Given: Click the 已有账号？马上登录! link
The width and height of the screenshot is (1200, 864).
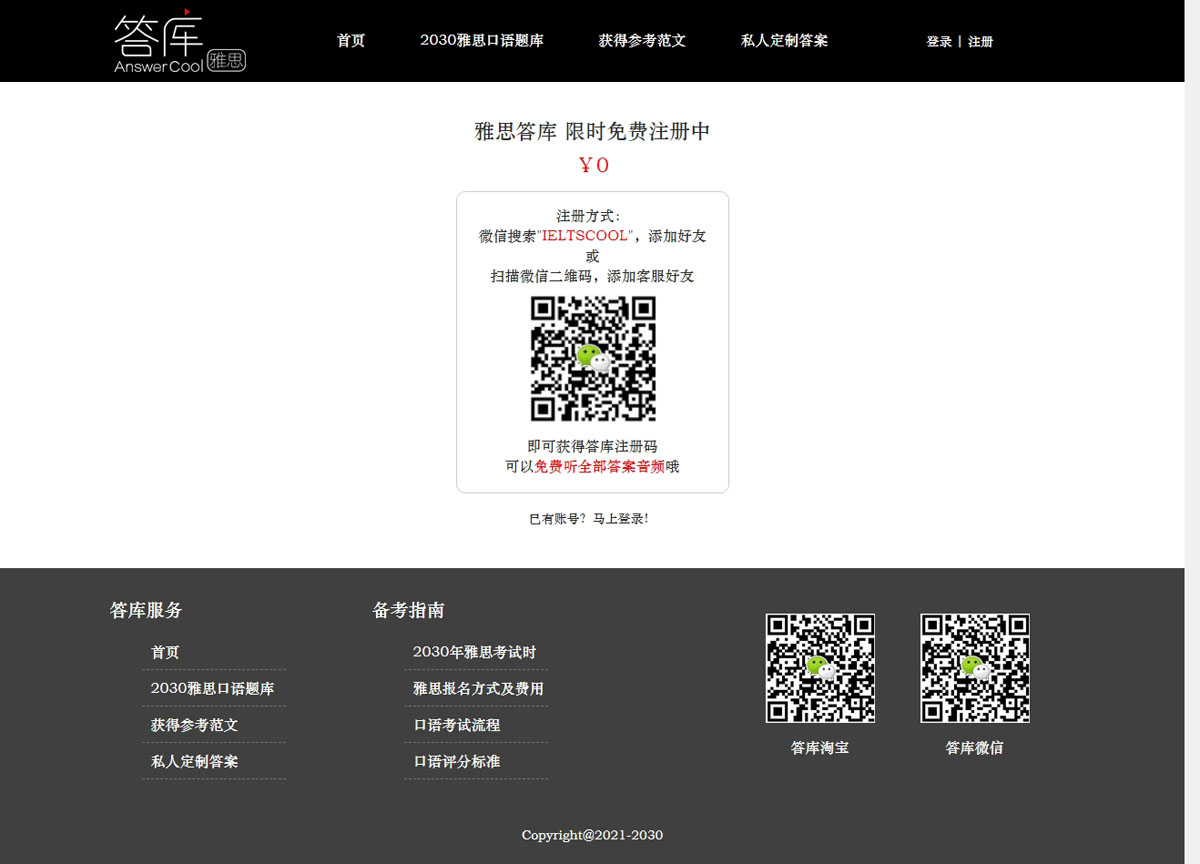Looking at the screenshot, I should [x=589, y=519].
